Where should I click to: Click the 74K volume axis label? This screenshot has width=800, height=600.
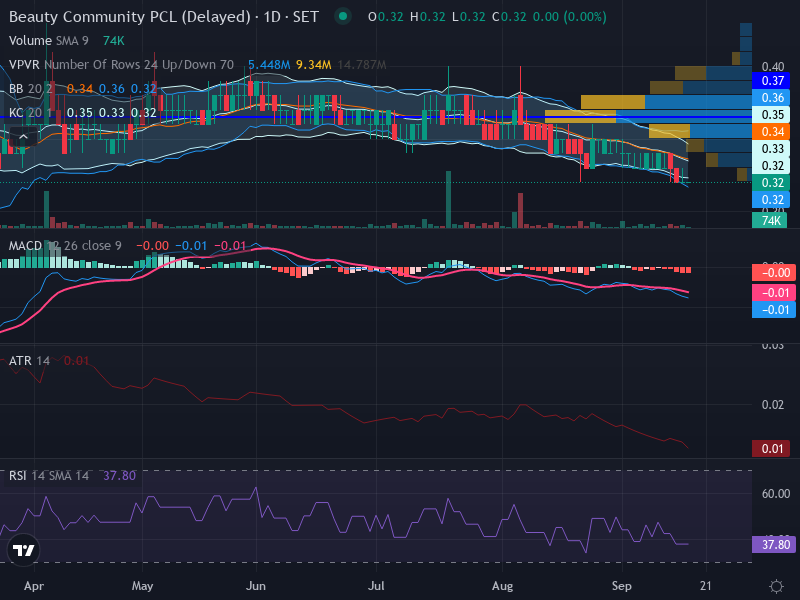(x=769, y=220)
